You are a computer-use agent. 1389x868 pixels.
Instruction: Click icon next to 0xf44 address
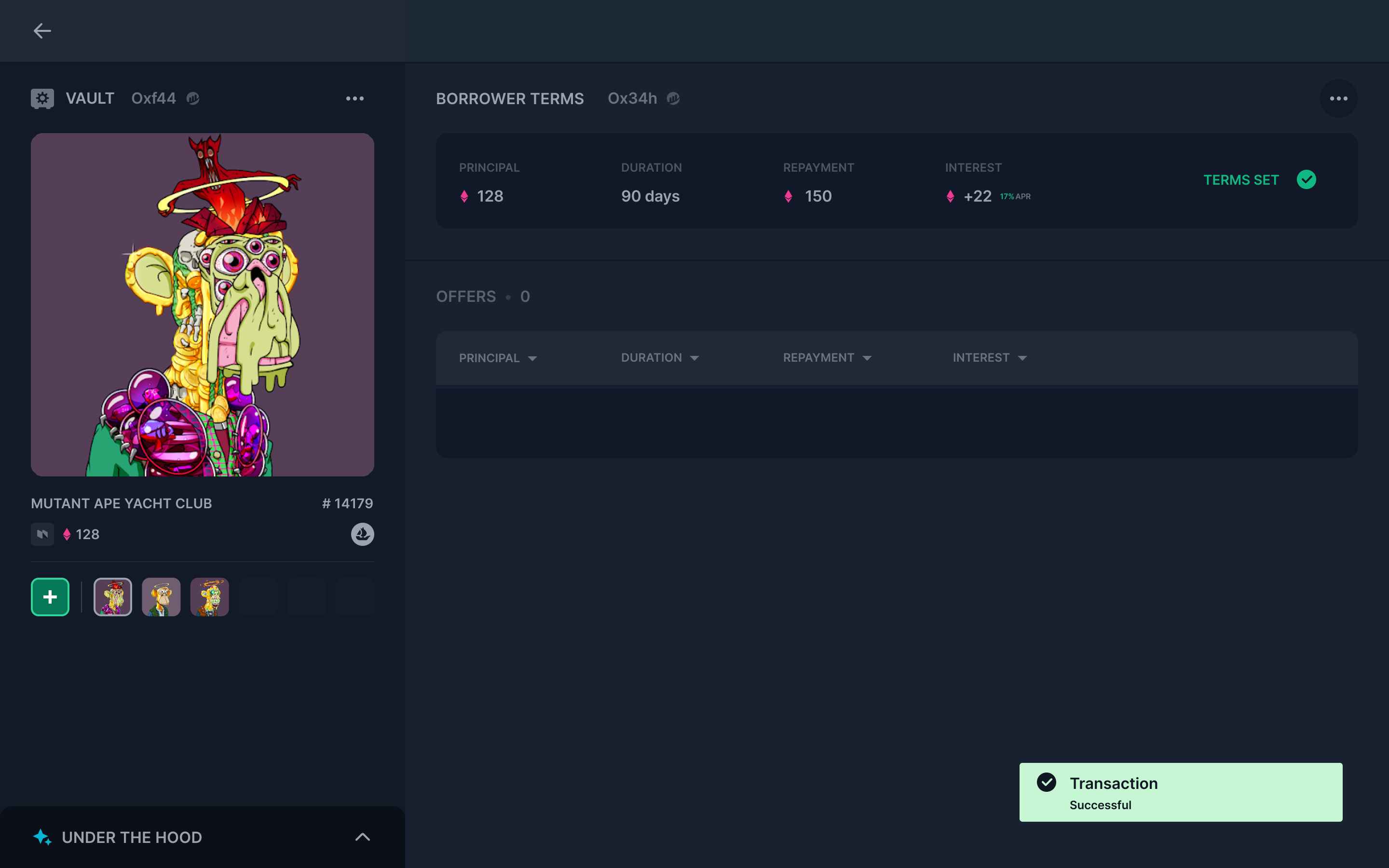[193, 99]
